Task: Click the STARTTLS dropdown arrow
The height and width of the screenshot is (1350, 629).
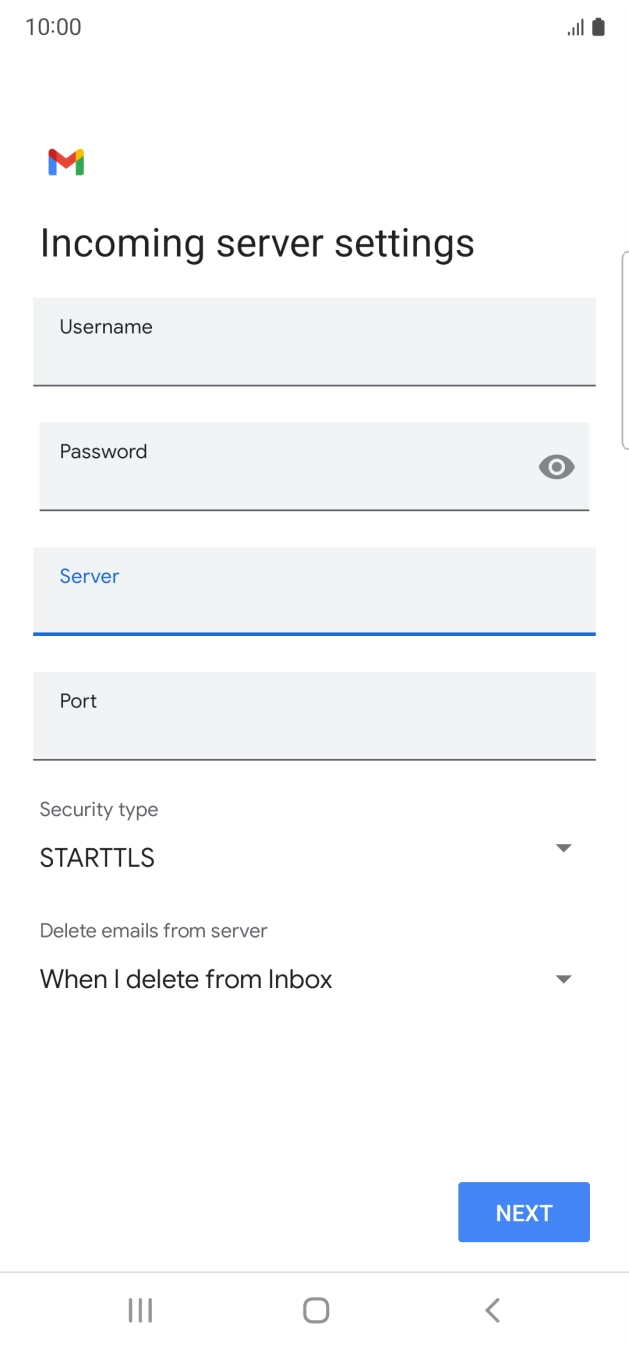Action: pos(563,848)
